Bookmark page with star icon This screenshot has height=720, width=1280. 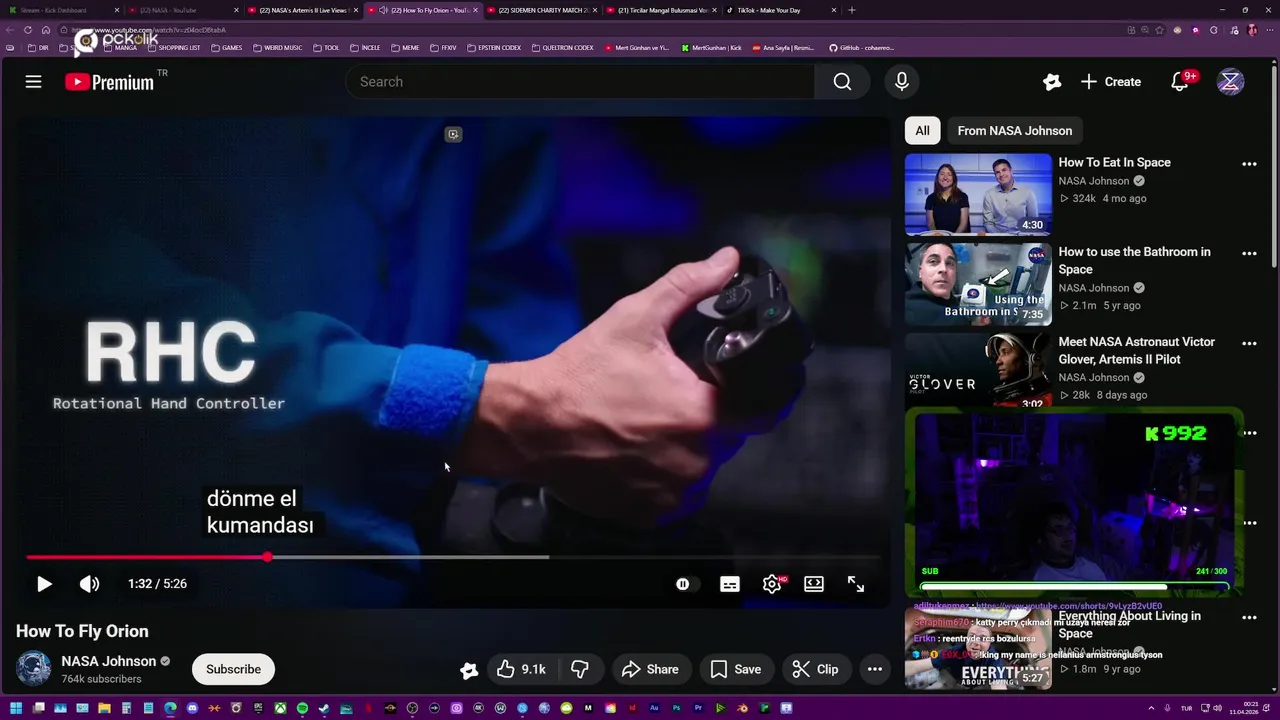click(1160, 30)
